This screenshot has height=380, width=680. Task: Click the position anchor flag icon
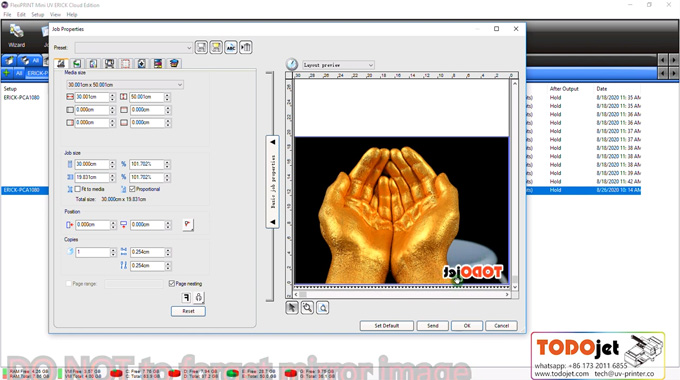tap(188, 224)
